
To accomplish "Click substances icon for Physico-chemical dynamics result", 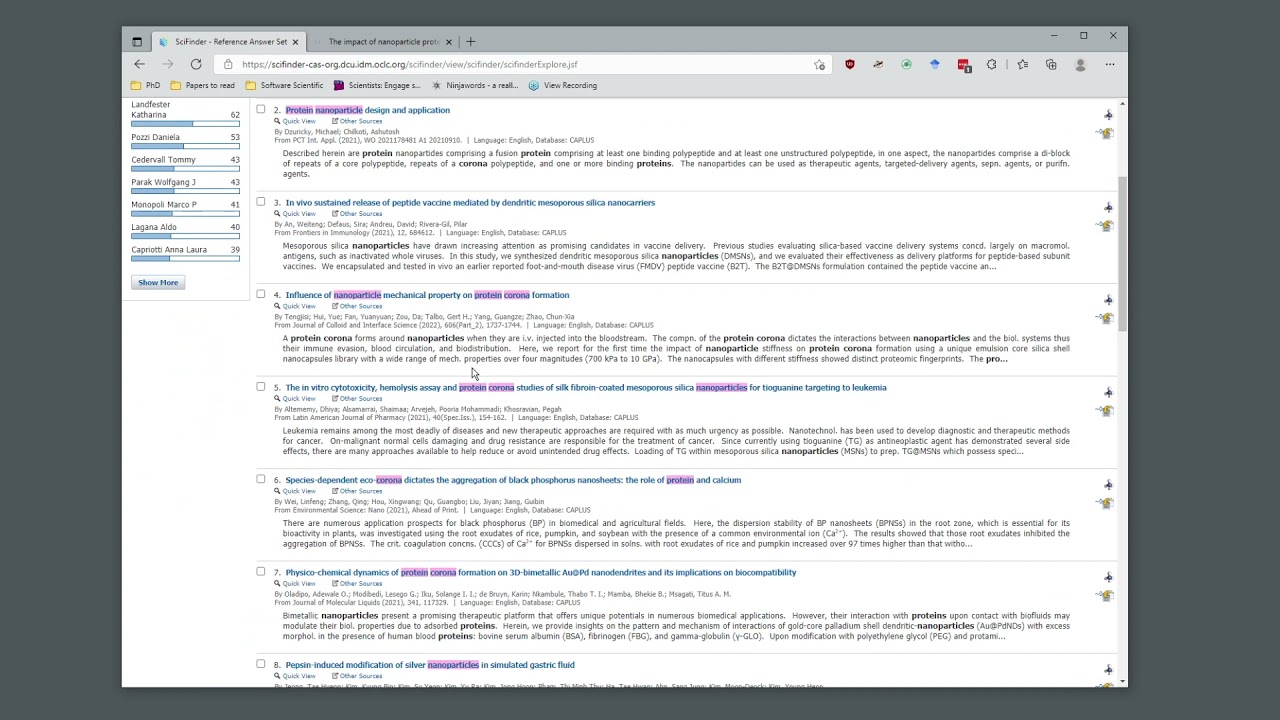I will tap(1108, 577).
